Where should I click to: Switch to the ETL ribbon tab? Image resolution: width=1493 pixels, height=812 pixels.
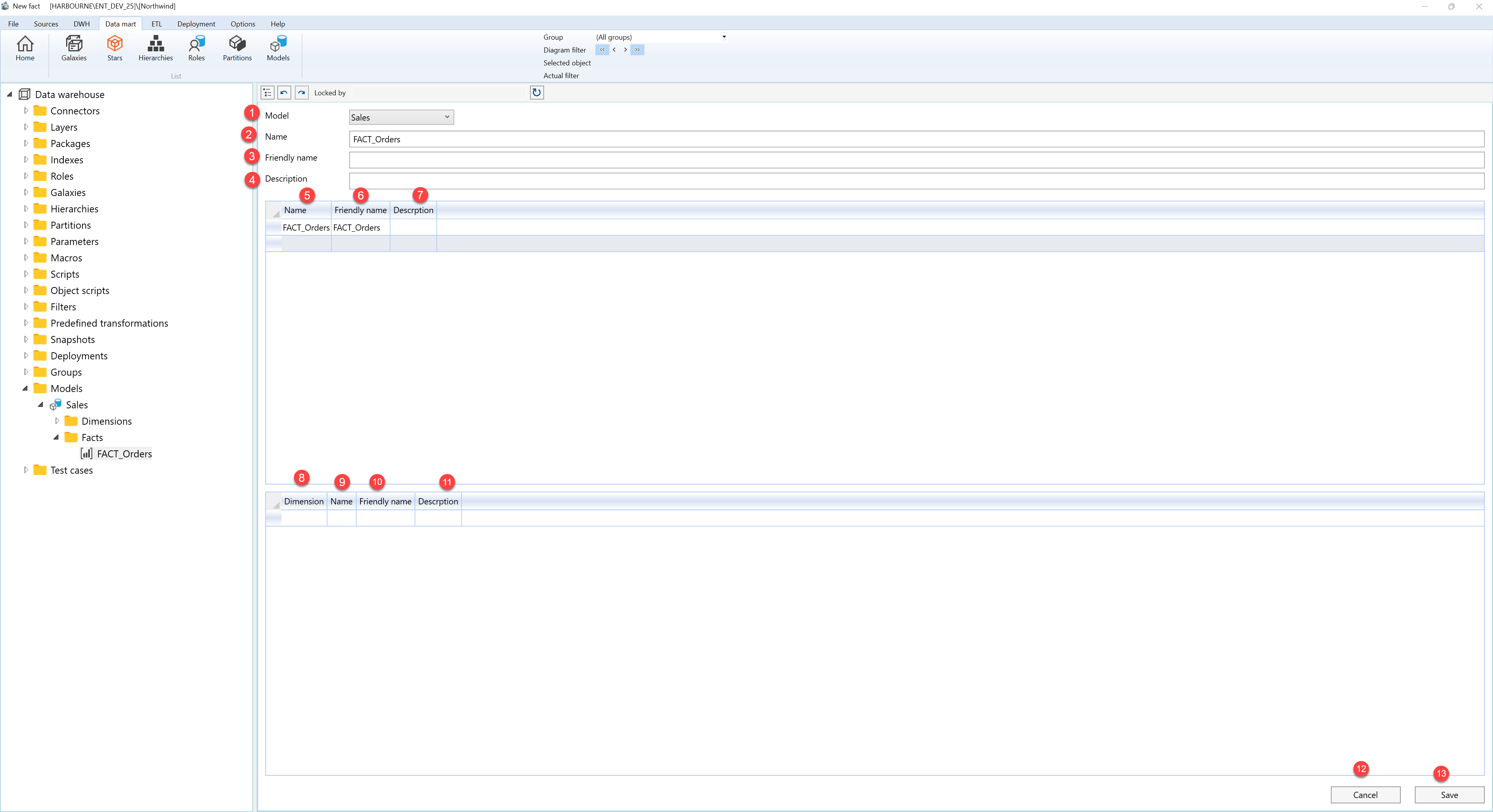point(156,24)
